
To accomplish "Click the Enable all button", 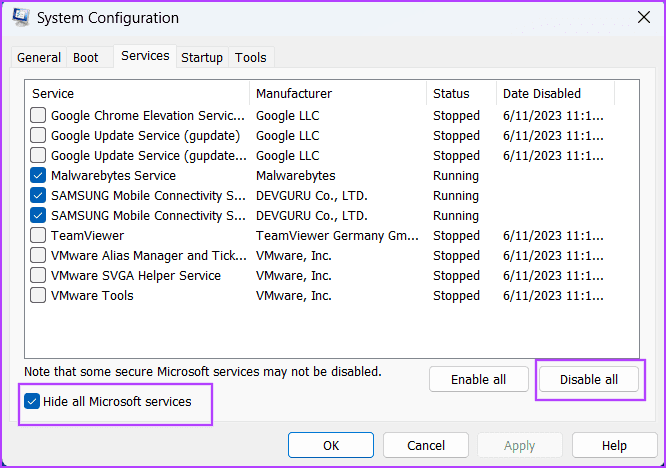I will 479,379.
